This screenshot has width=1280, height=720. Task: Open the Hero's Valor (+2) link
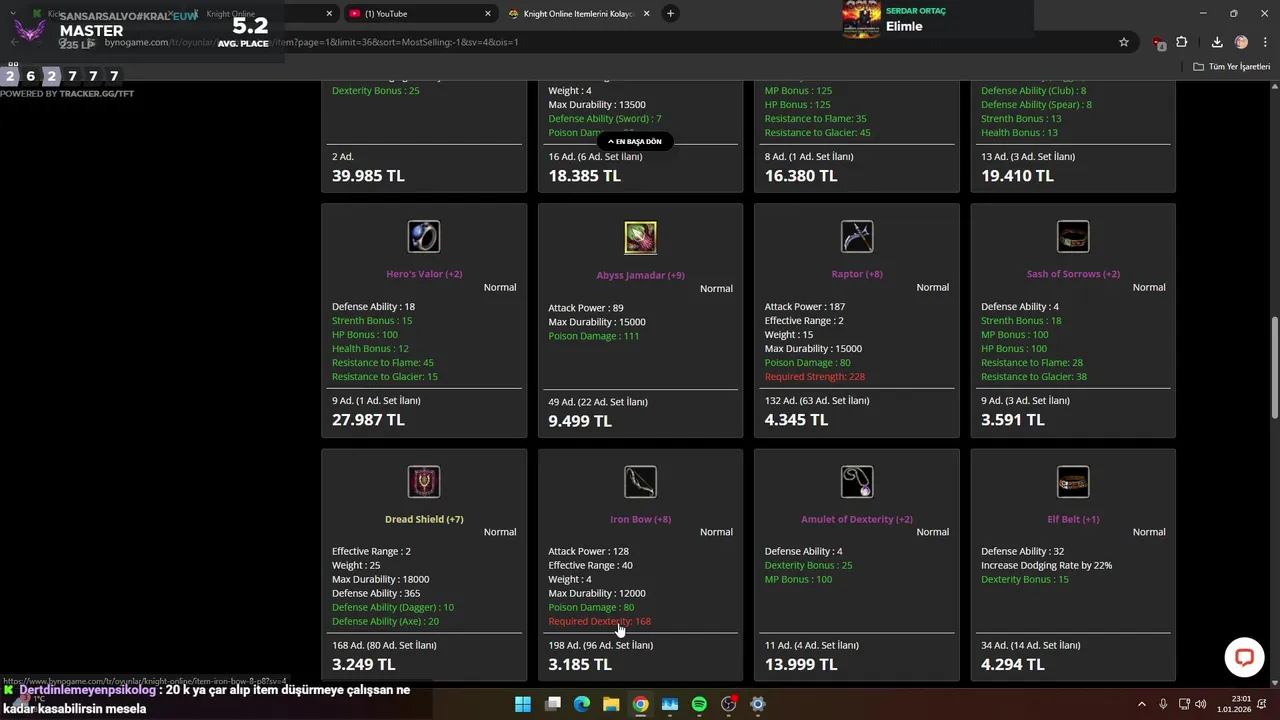click(424, 274)
